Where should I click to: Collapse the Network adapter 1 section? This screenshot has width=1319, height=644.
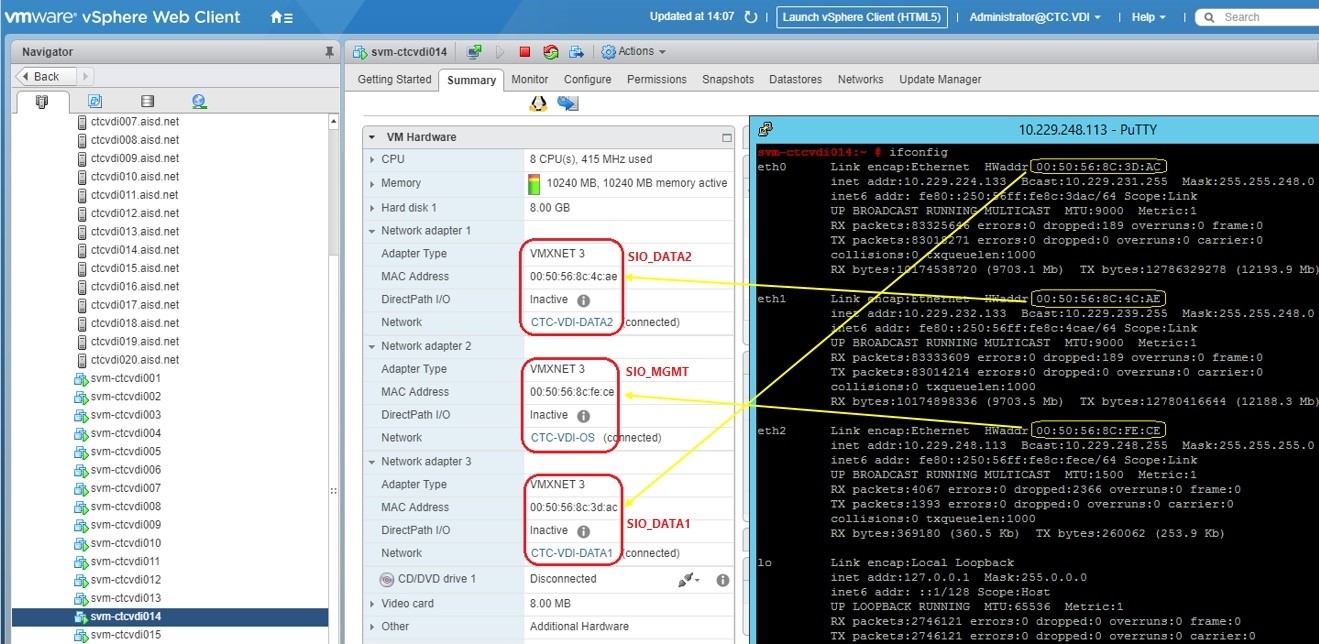click(x=372, y=231)
